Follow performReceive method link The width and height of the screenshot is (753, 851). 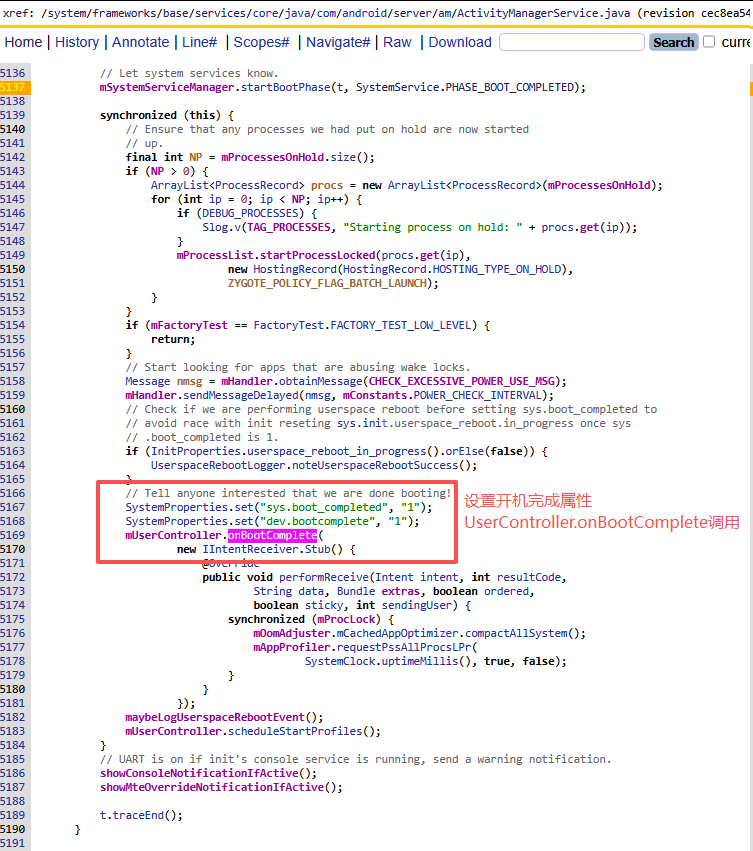[324, 577]
